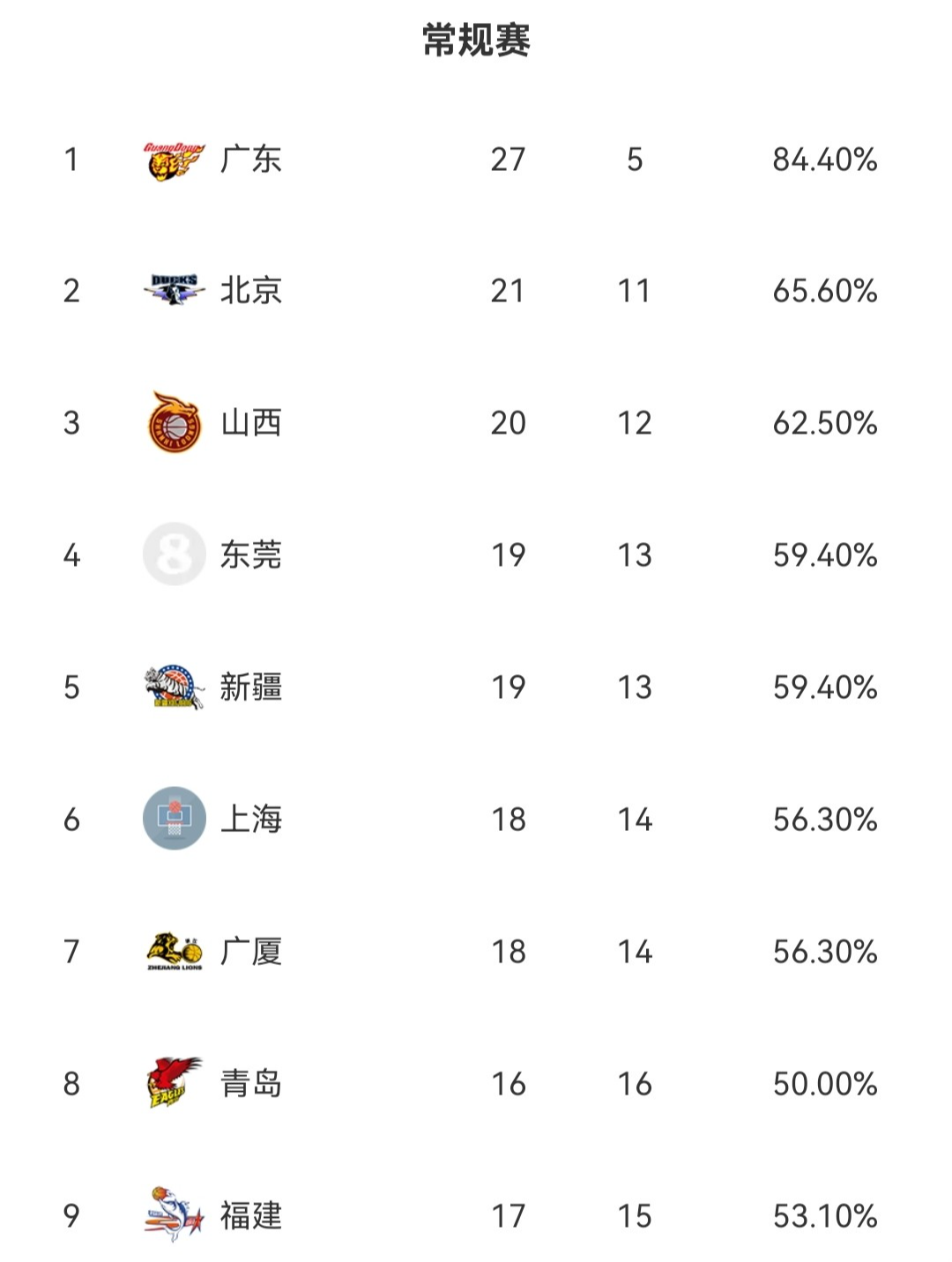Tap the 福建 team name
The height and width of the screenshot is (1262, 952).
point(251,1216)
